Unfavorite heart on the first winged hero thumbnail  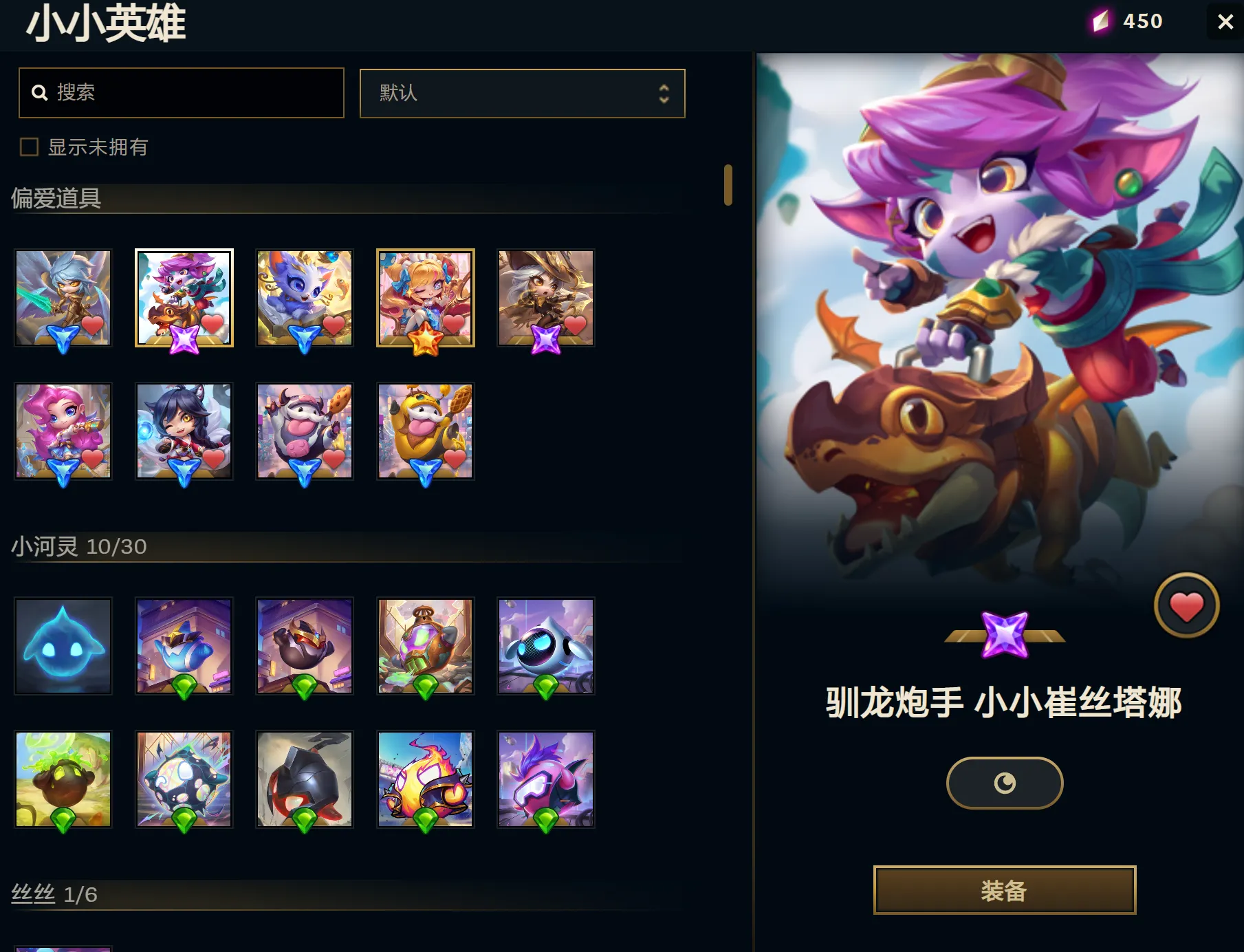[x=93, y=324]
